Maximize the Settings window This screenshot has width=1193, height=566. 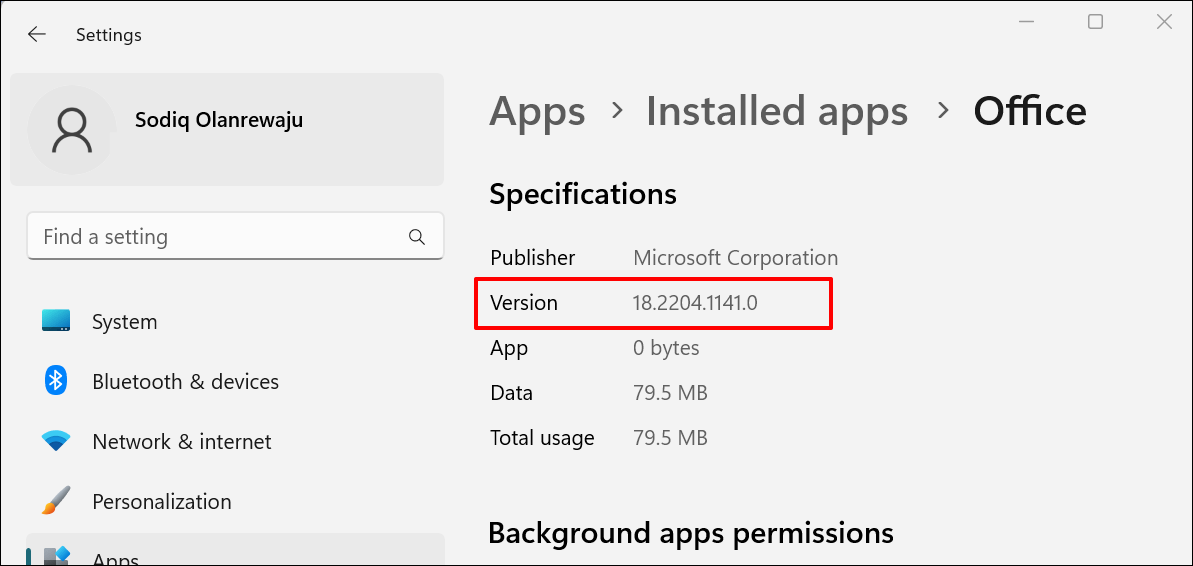1095,22
